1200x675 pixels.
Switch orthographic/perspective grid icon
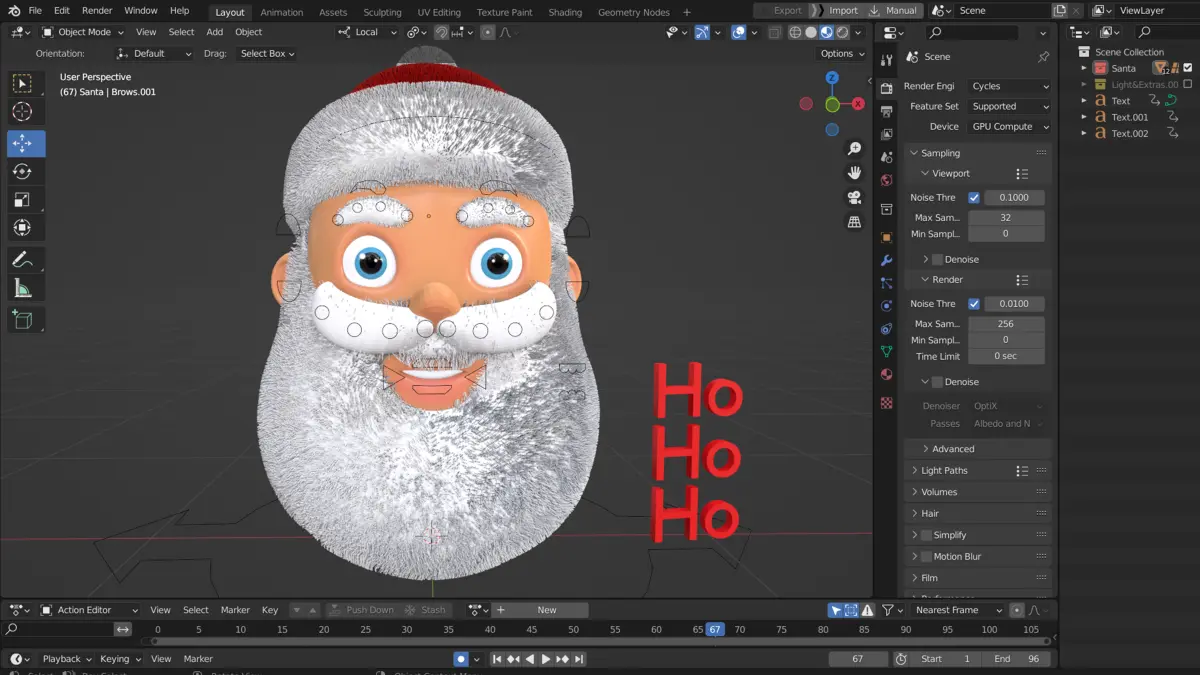pyautogui.click(x=854, y=222)
